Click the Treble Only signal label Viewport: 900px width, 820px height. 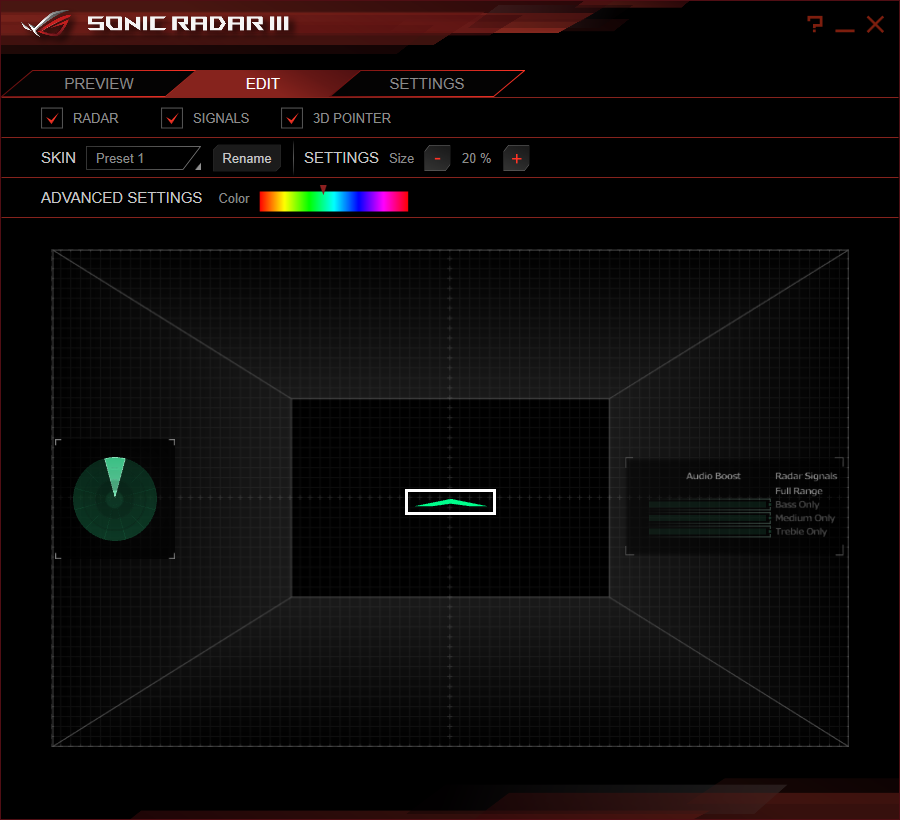801,532
